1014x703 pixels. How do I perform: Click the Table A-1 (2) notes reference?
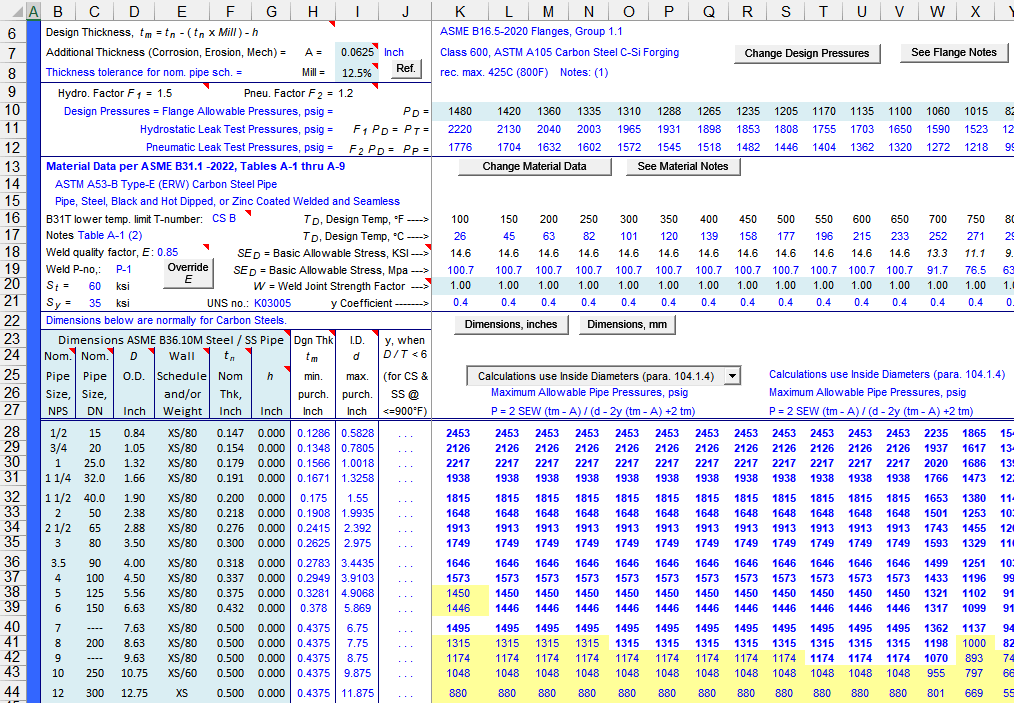point(110,235)
